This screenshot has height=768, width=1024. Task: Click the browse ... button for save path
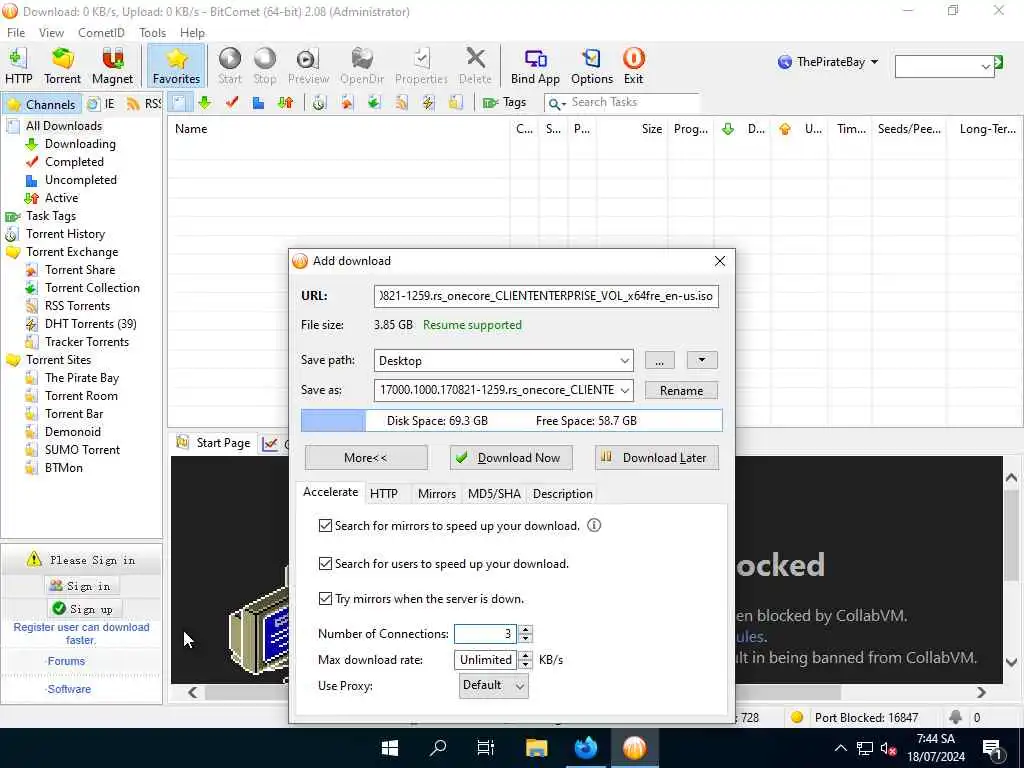[660, 360]
